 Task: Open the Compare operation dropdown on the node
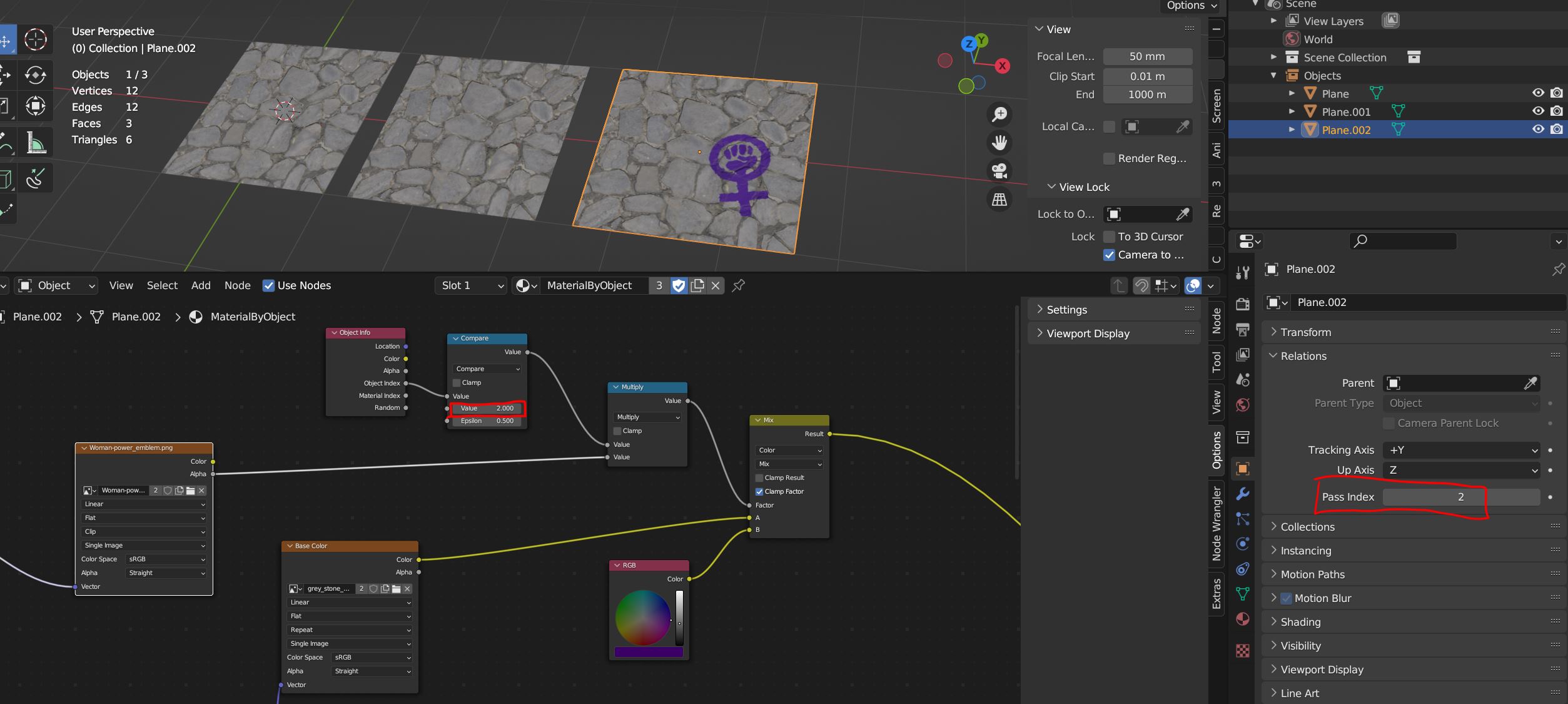point(487,369)
